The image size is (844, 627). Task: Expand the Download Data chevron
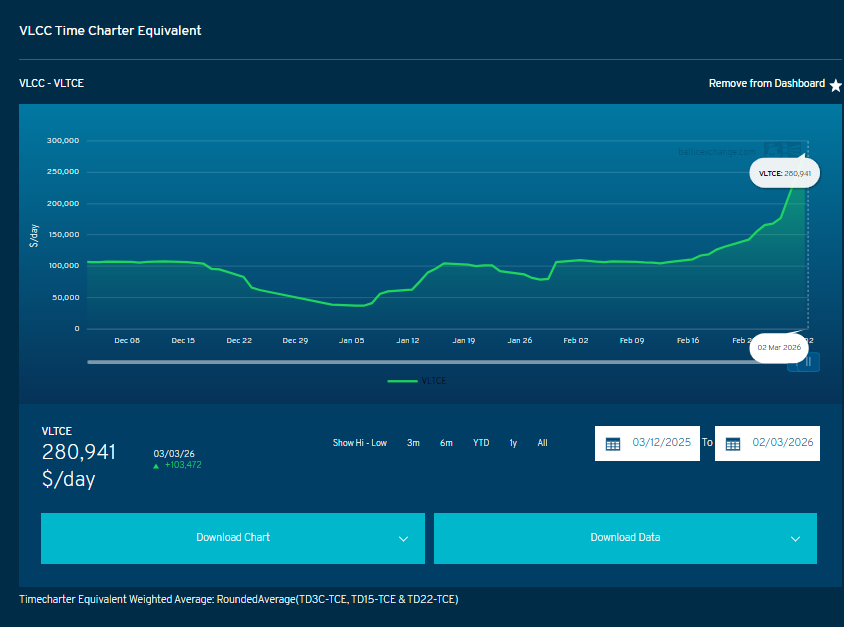coord(795,539)
